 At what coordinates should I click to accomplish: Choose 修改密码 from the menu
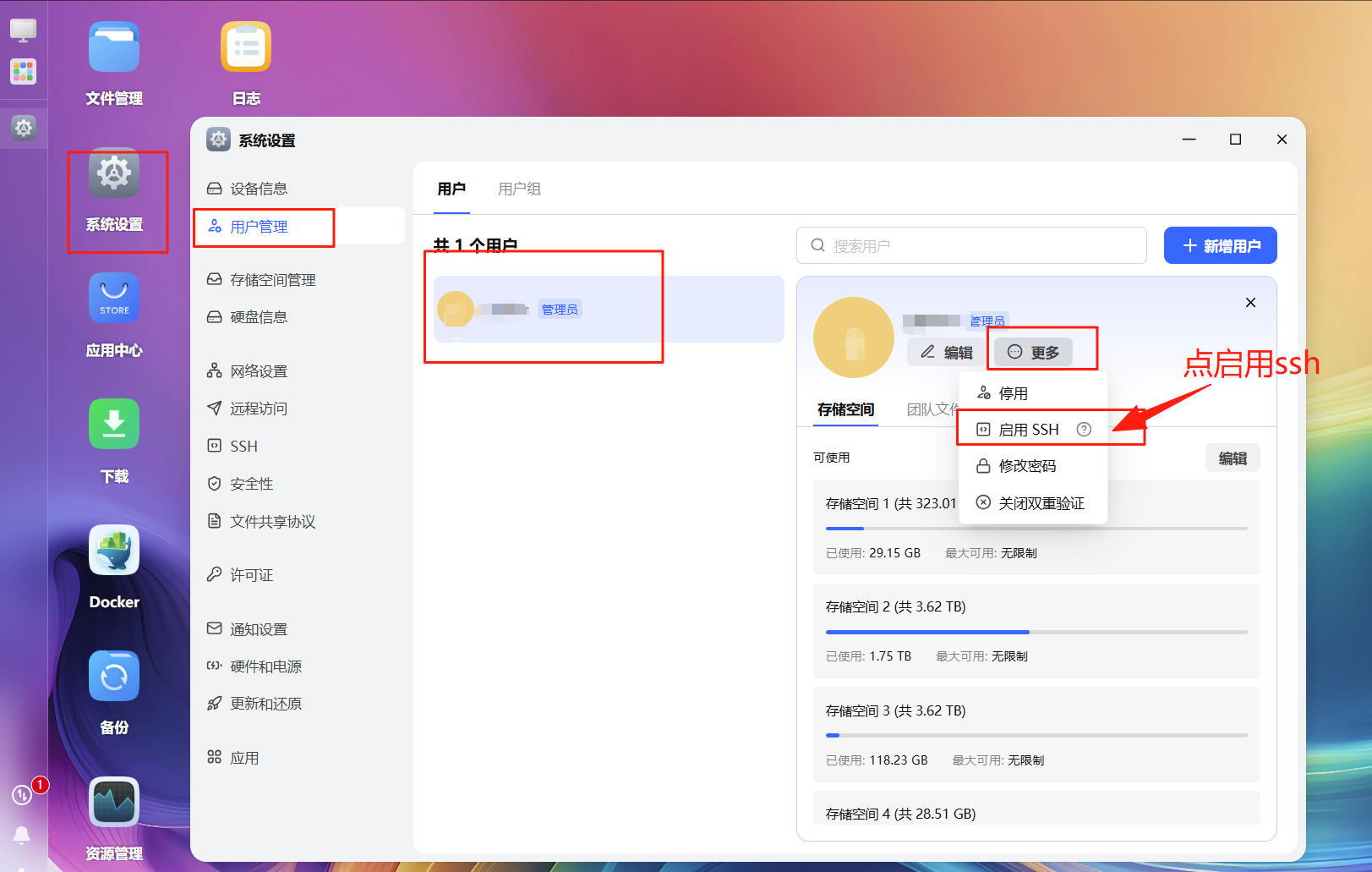coord(1033,466)
